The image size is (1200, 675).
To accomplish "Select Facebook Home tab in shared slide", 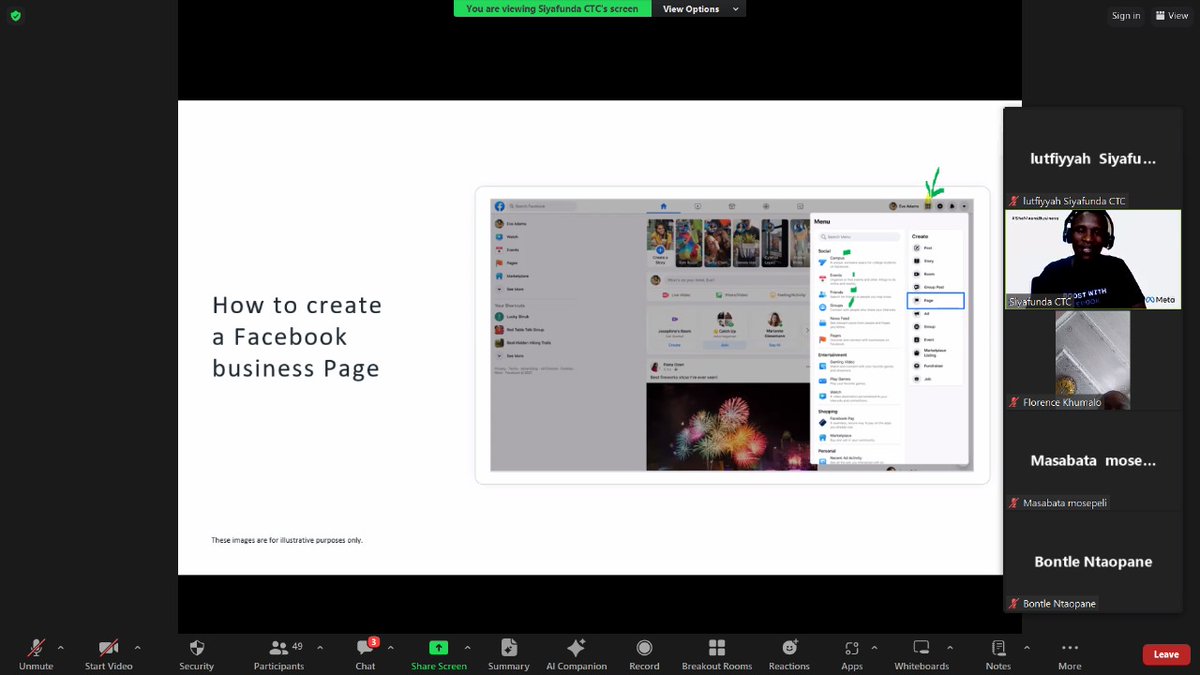I will 663,206.
